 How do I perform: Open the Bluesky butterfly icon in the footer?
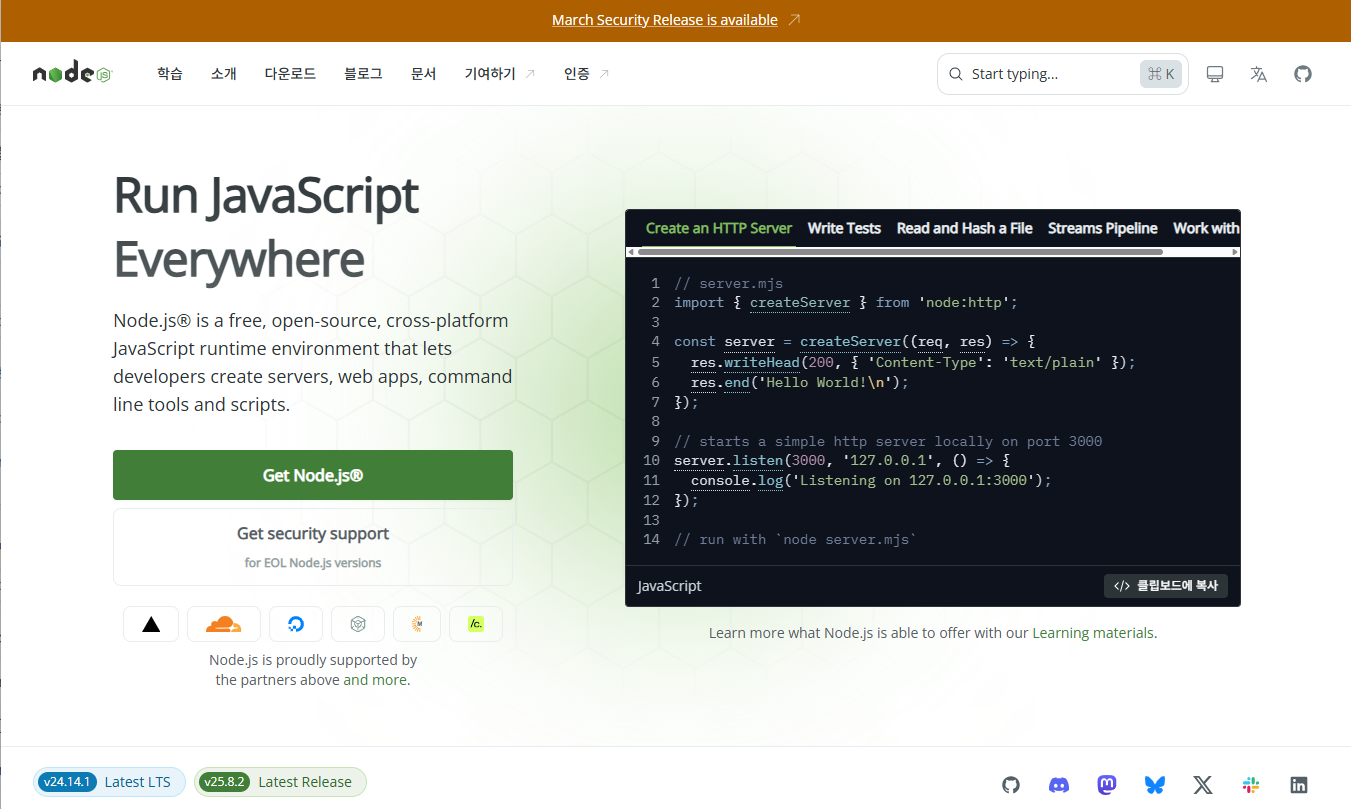[1154, 785]
